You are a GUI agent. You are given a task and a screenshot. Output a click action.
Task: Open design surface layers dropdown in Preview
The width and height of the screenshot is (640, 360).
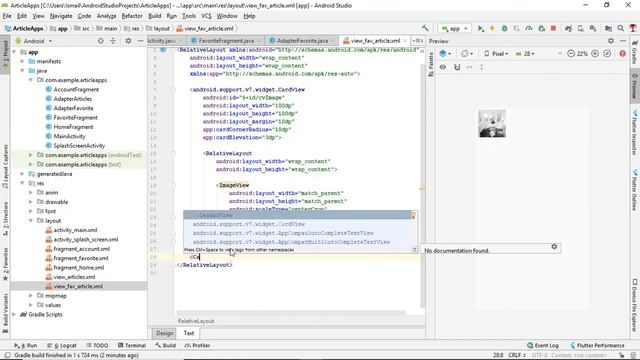pos(445,53)
